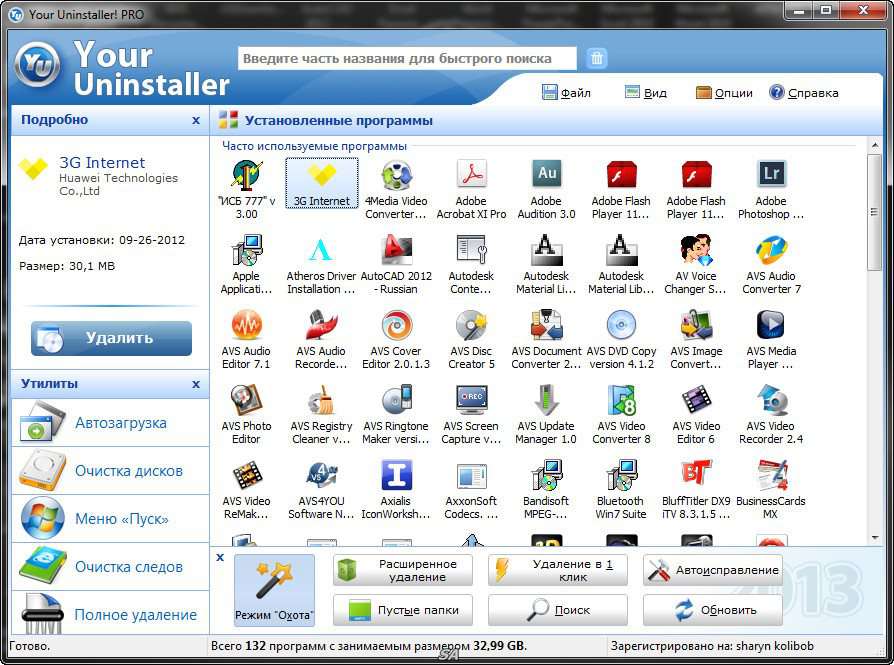Close the Утилиты panel using its X
The width and height of the screenshot is (894, 665).
click(x=196, y=384)
